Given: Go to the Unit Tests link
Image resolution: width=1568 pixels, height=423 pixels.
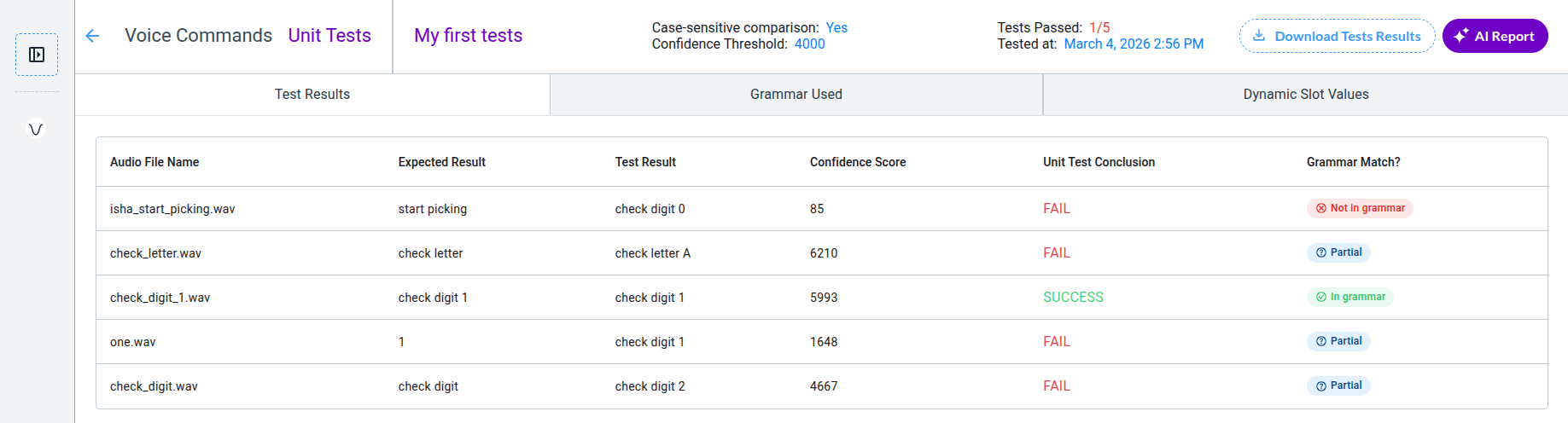Looking at the screenshot, I should (x=329, y=36).
